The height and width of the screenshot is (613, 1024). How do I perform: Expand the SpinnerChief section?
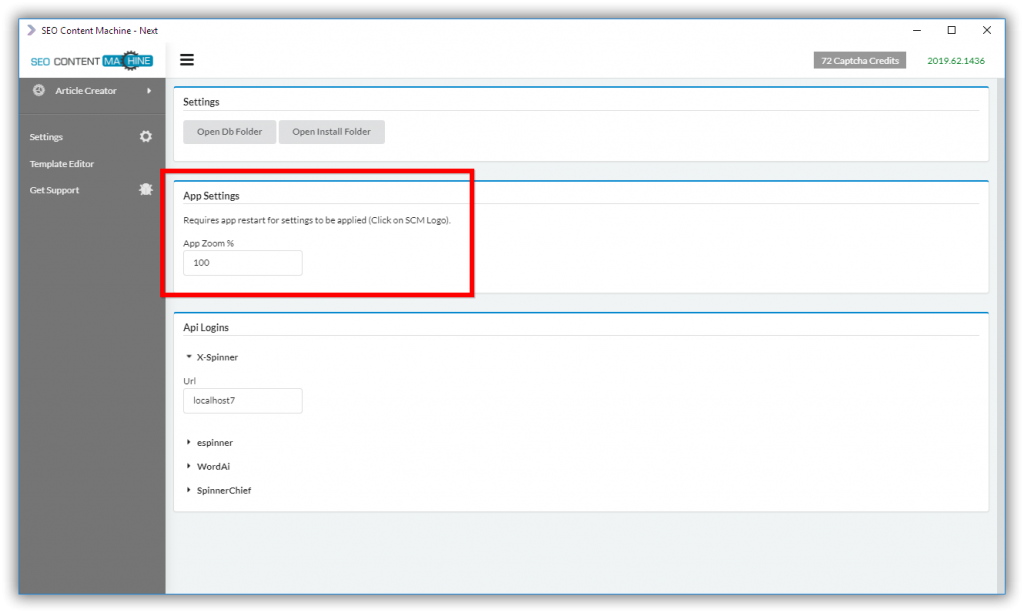pyautogui.click(x=189, y=490)
